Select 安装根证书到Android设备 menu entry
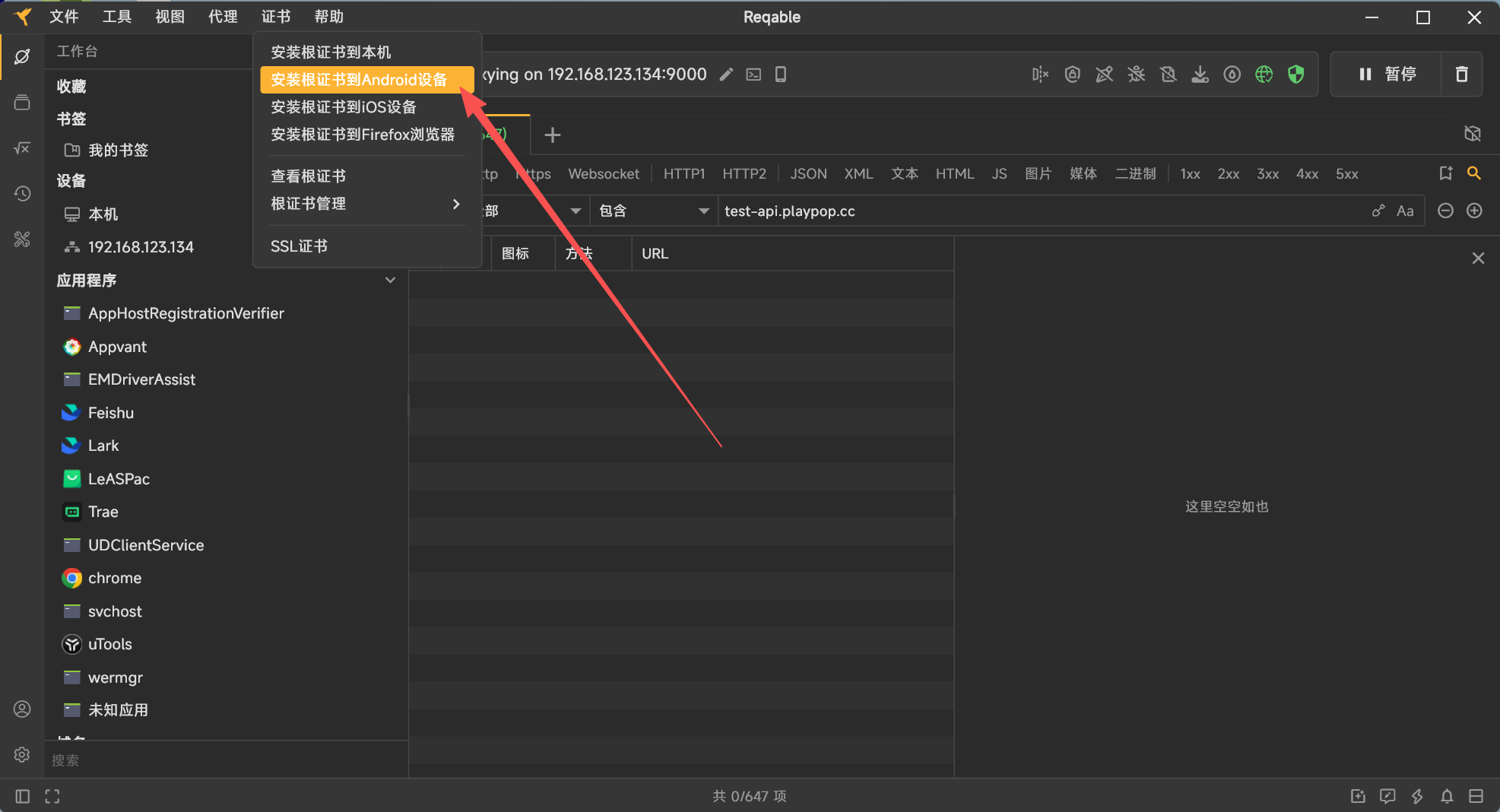The image size is (1500, 812). pos(359,80)
